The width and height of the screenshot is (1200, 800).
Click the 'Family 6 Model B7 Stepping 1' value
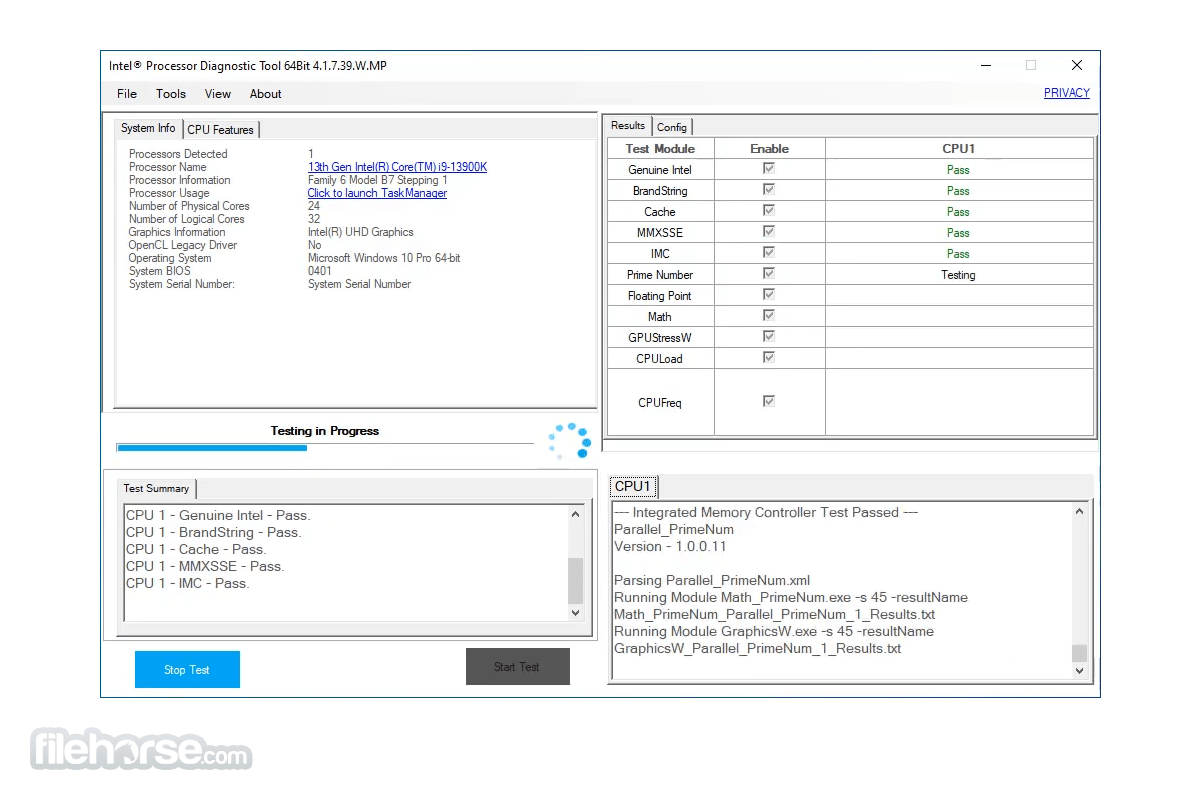(378, 180)
